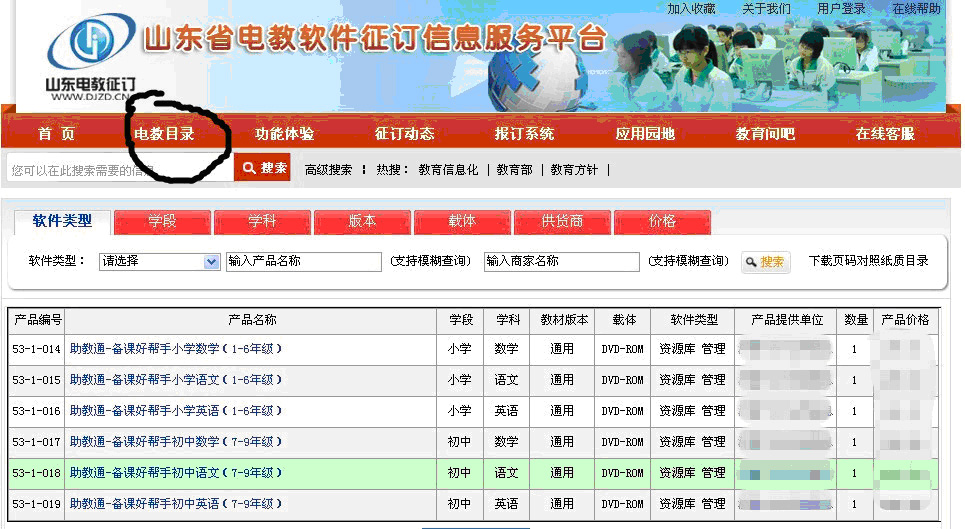Click the top keyword search box

coord(120,170)
